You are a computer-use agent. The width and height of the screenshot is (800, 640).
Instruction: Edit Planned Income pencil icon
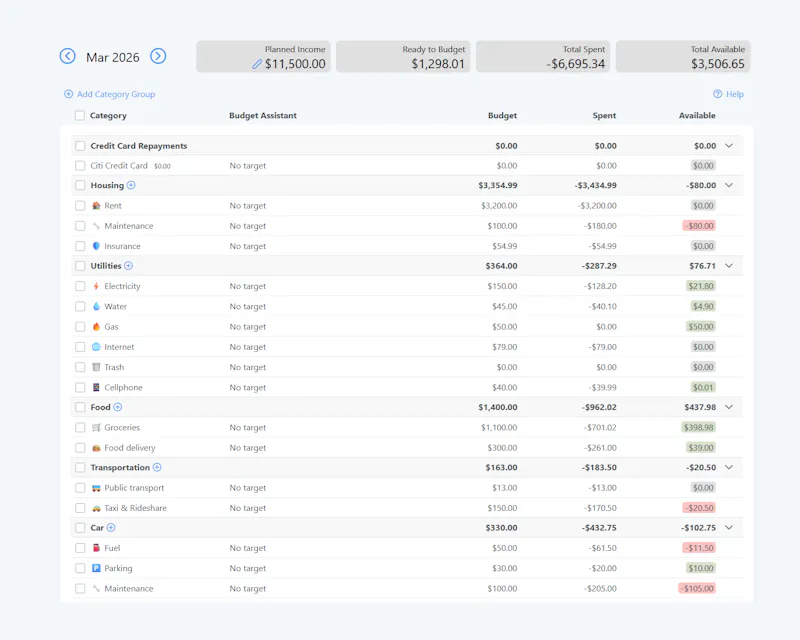click(x=257, y=64)
